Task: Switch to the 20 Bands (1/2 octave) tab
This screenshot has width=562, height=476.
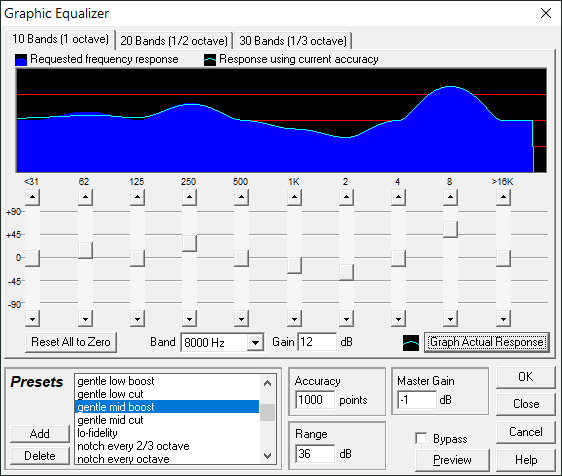Action: click(174, 41)
